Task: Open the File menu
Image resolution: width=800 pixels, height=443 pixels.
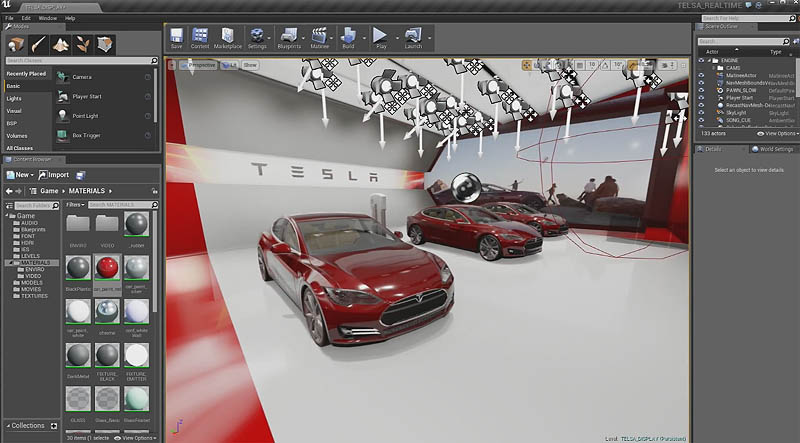Action: pos(9,18)
